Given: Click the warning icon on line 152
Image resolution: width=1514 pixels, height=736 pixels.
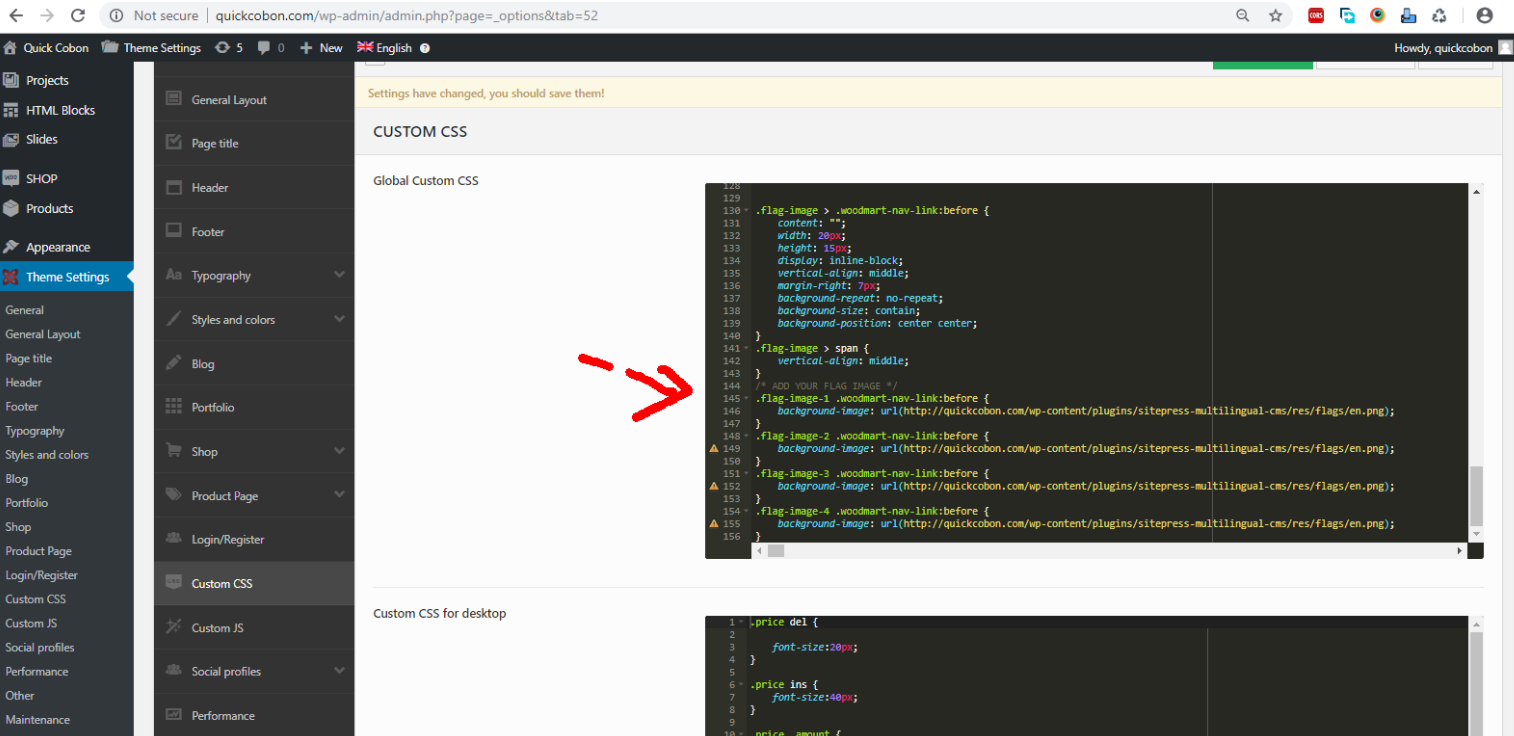Looking at the screenshot, I should coord(713,486).
